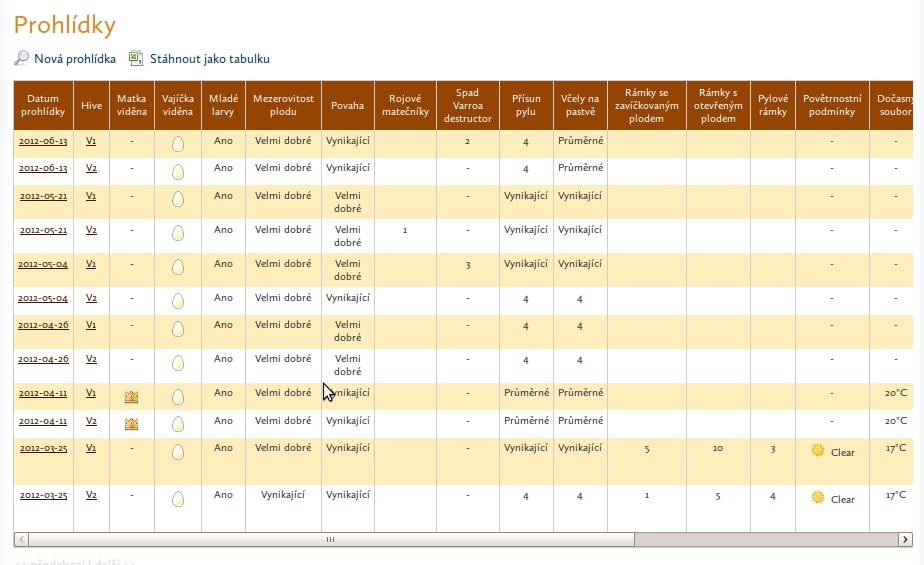
Task: Click the Prohlídky page heading
Action: 65,25
